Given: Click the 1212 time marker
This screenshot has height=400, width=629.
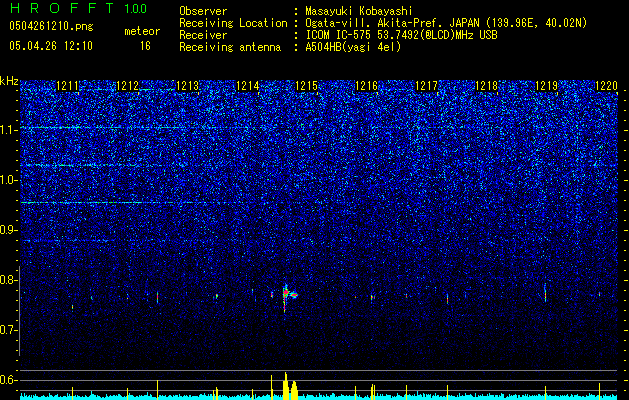Looking at the screenshot, I should click(x=128, y=86).
